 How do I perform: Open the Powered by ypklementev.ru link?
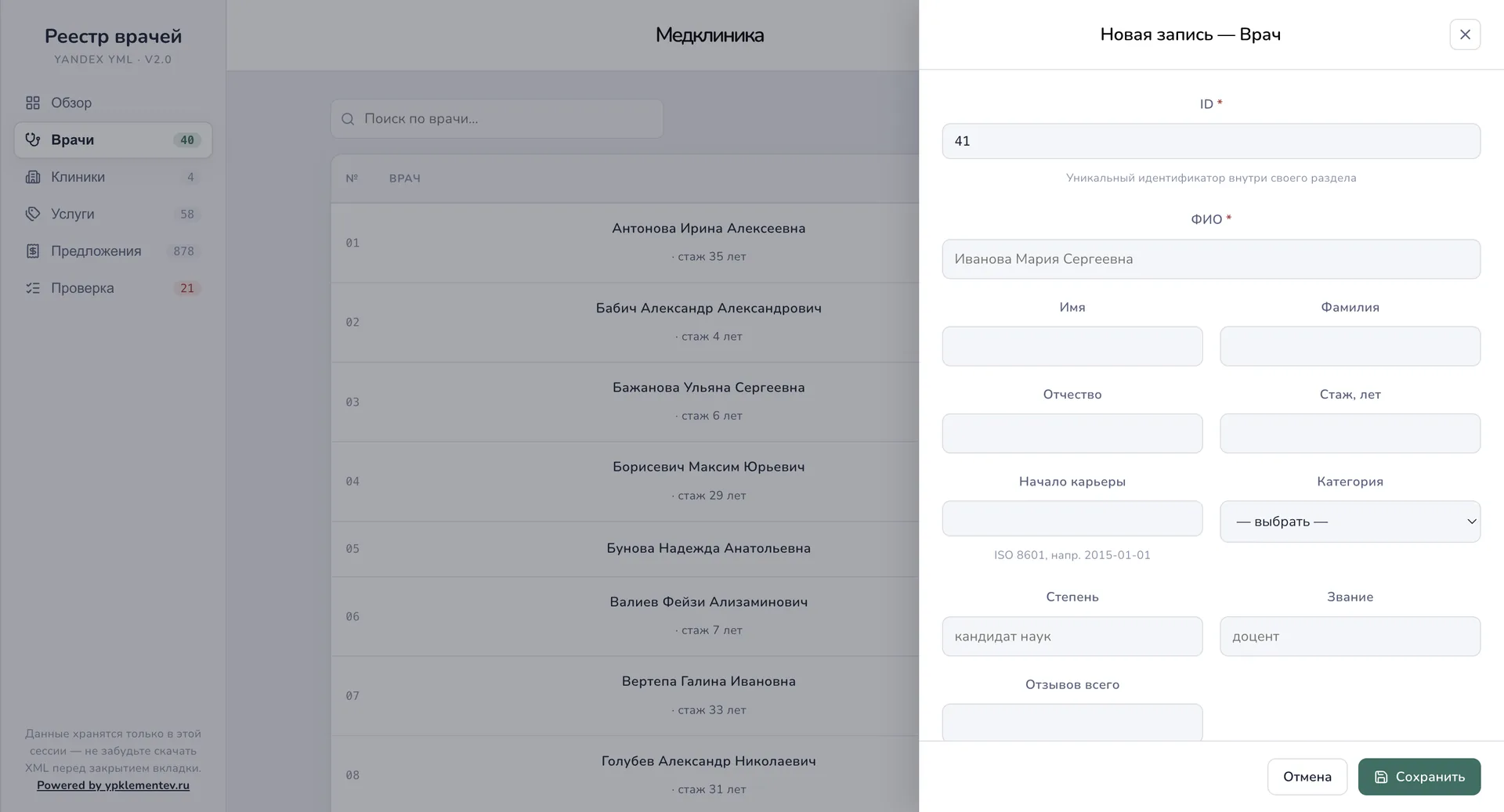113,785
